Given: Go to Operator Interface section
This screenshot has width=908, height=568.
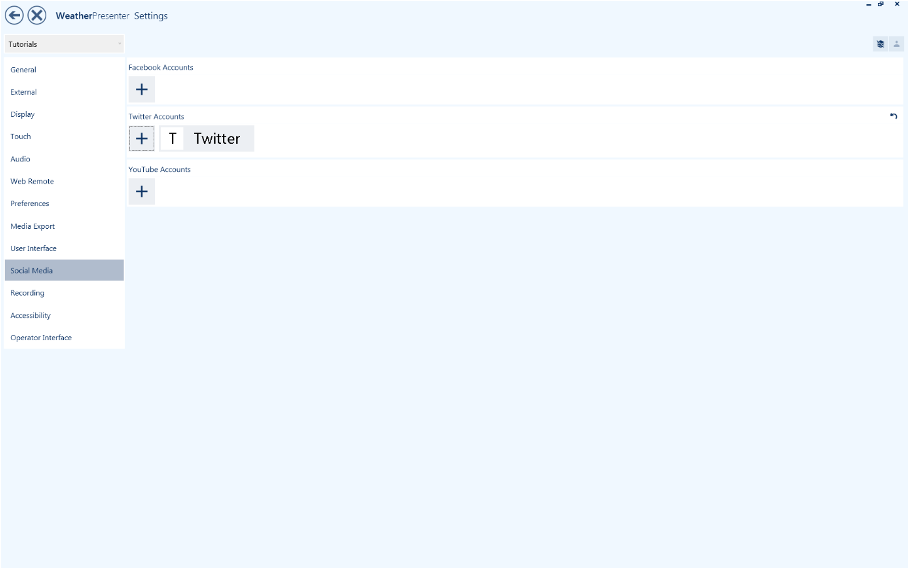Looking at the screenshot, I should coord(64,338).
